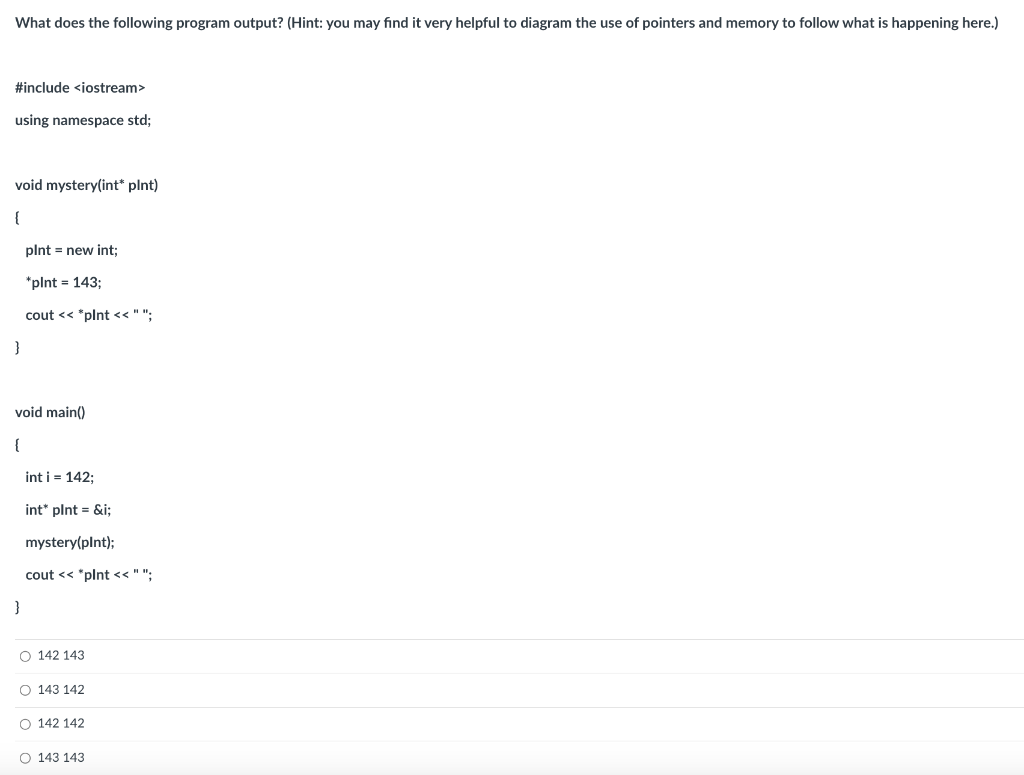Select the radio button for answer 143 143
The height and width of the screenshot is (775, 1024).
tap(24, 757)
